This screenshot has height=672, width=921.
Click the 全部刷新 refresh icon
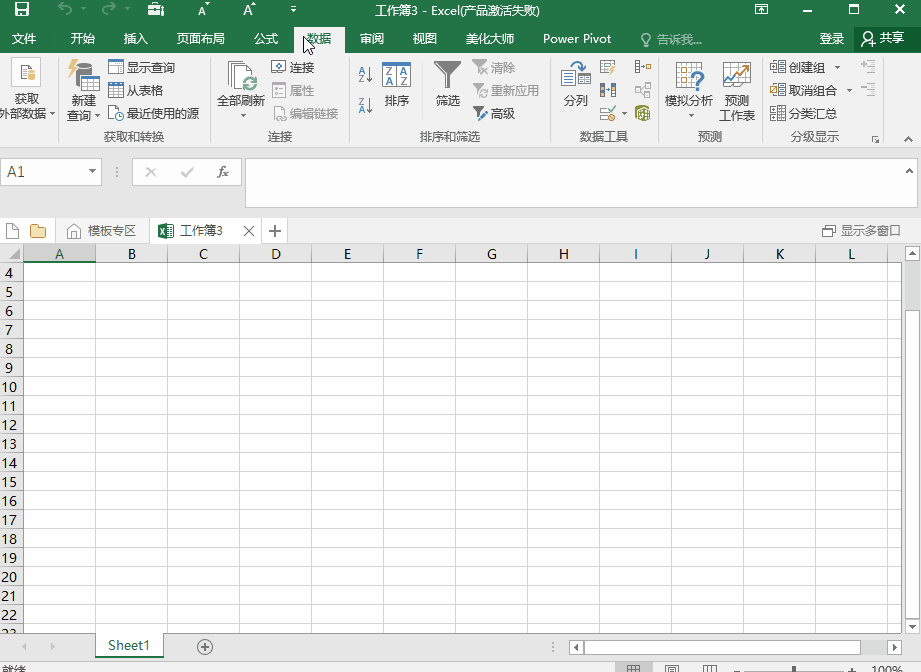tap(241, 76)
